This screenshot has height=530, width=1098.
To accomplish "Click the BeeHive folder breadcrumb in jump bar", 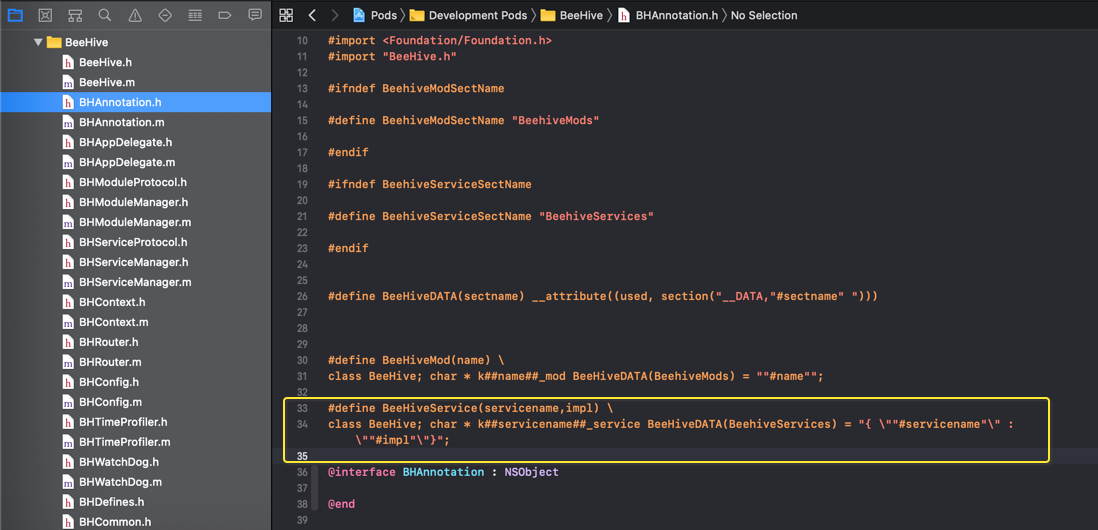I will (x=572, y=15).
